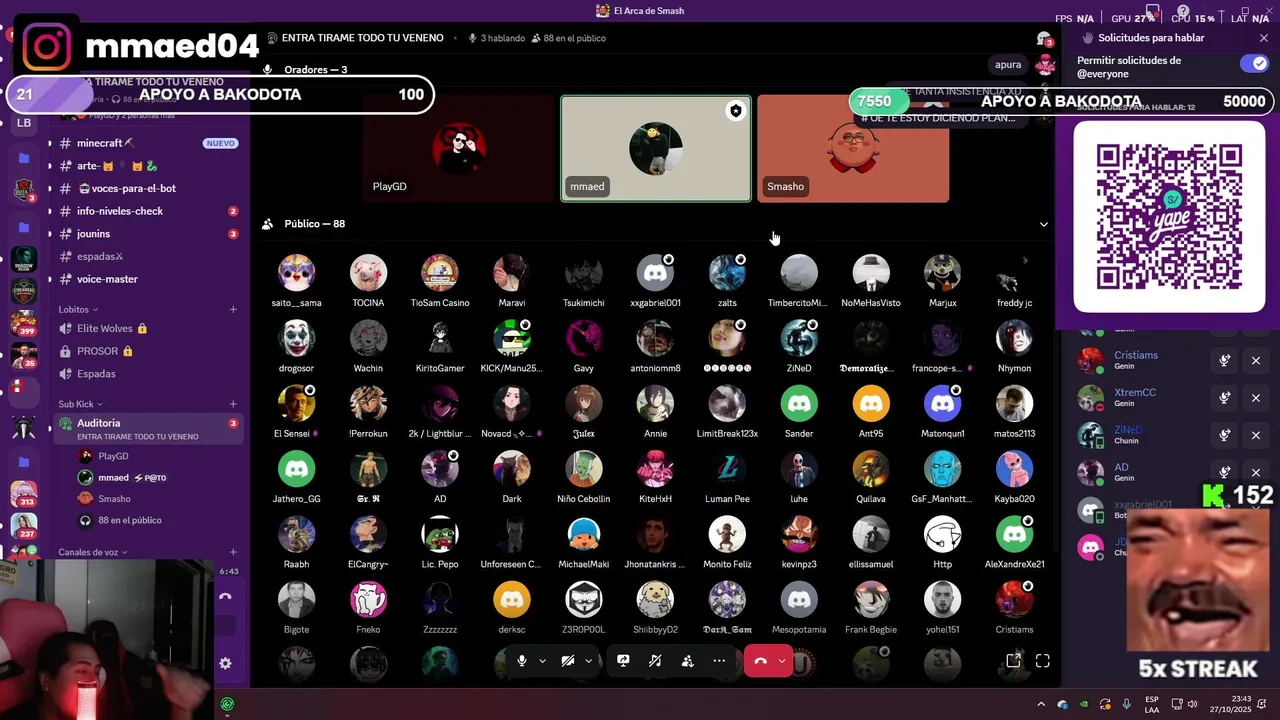Click the crossed-out music note icon
This screenshot has width=1280, height=720.
click(655, 661)
